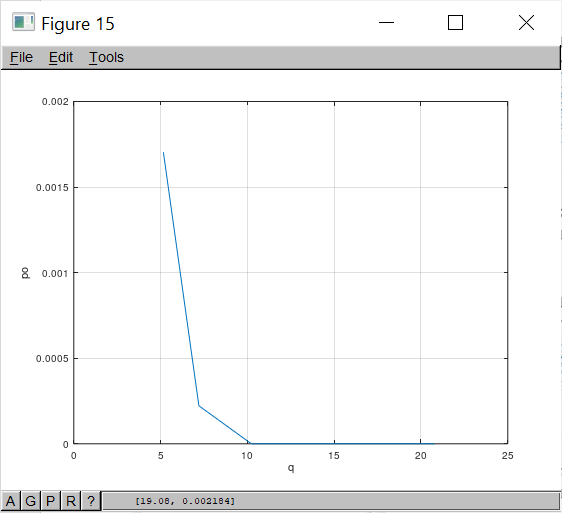The image size is (562, 513).
Task: Click the Figure 15 title text
Action: [x=78, y=24]
